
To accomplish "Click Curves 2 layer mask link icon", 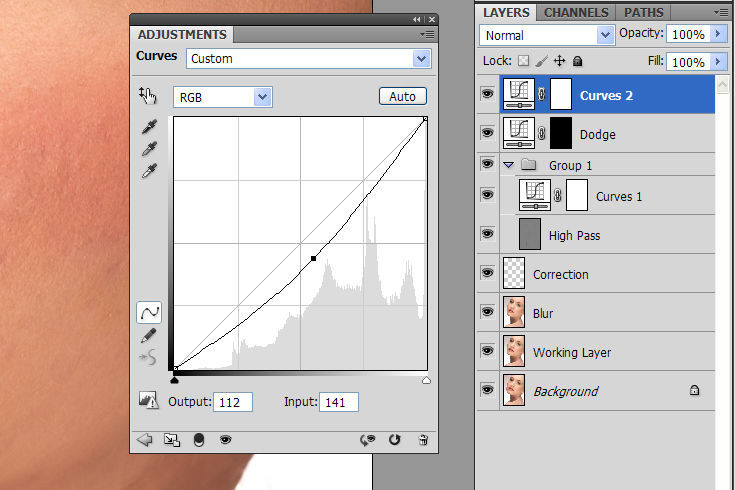I will click(541, 94).
